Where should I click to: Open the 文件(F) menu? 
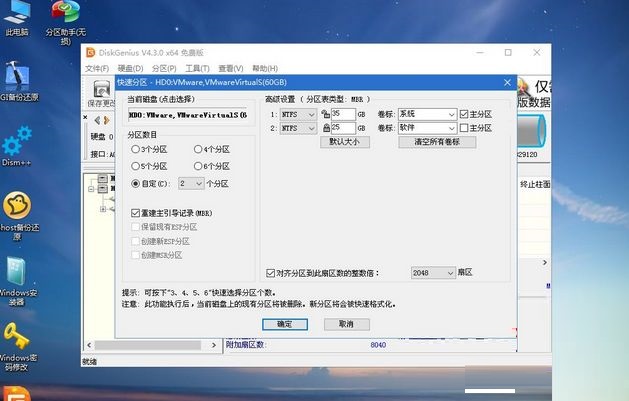tap(97, 69)
